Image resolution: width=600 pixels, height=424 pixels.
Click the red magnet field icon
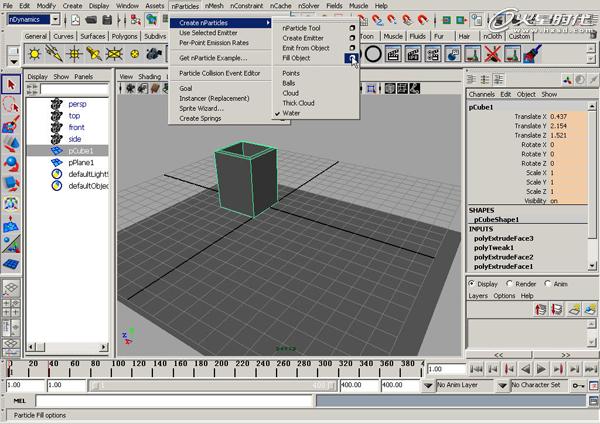click(422, 19)
